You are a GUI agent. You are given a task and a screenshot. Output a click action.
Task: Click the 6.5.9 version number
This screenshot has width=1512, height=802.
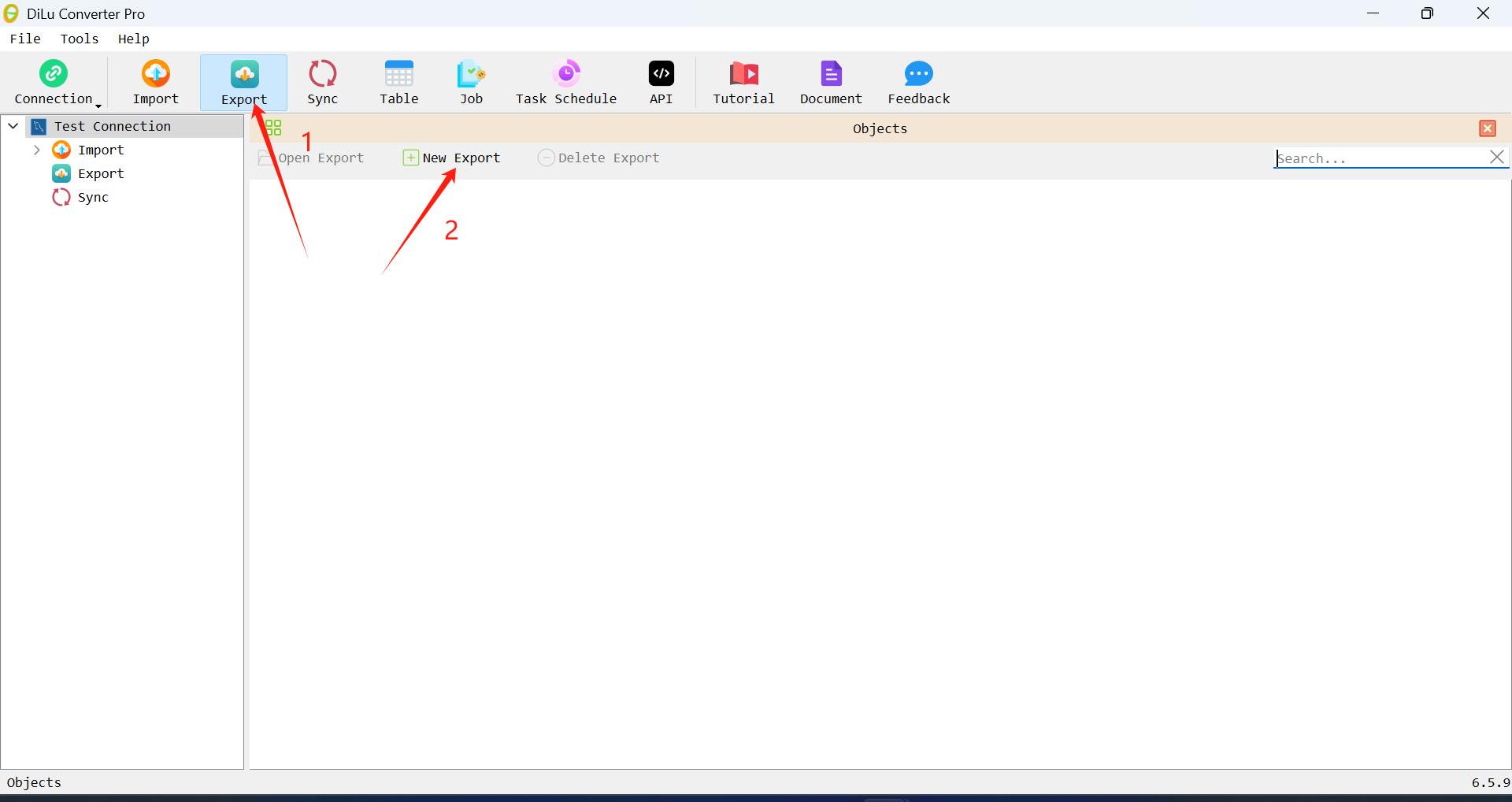(x=1491, y=782)
